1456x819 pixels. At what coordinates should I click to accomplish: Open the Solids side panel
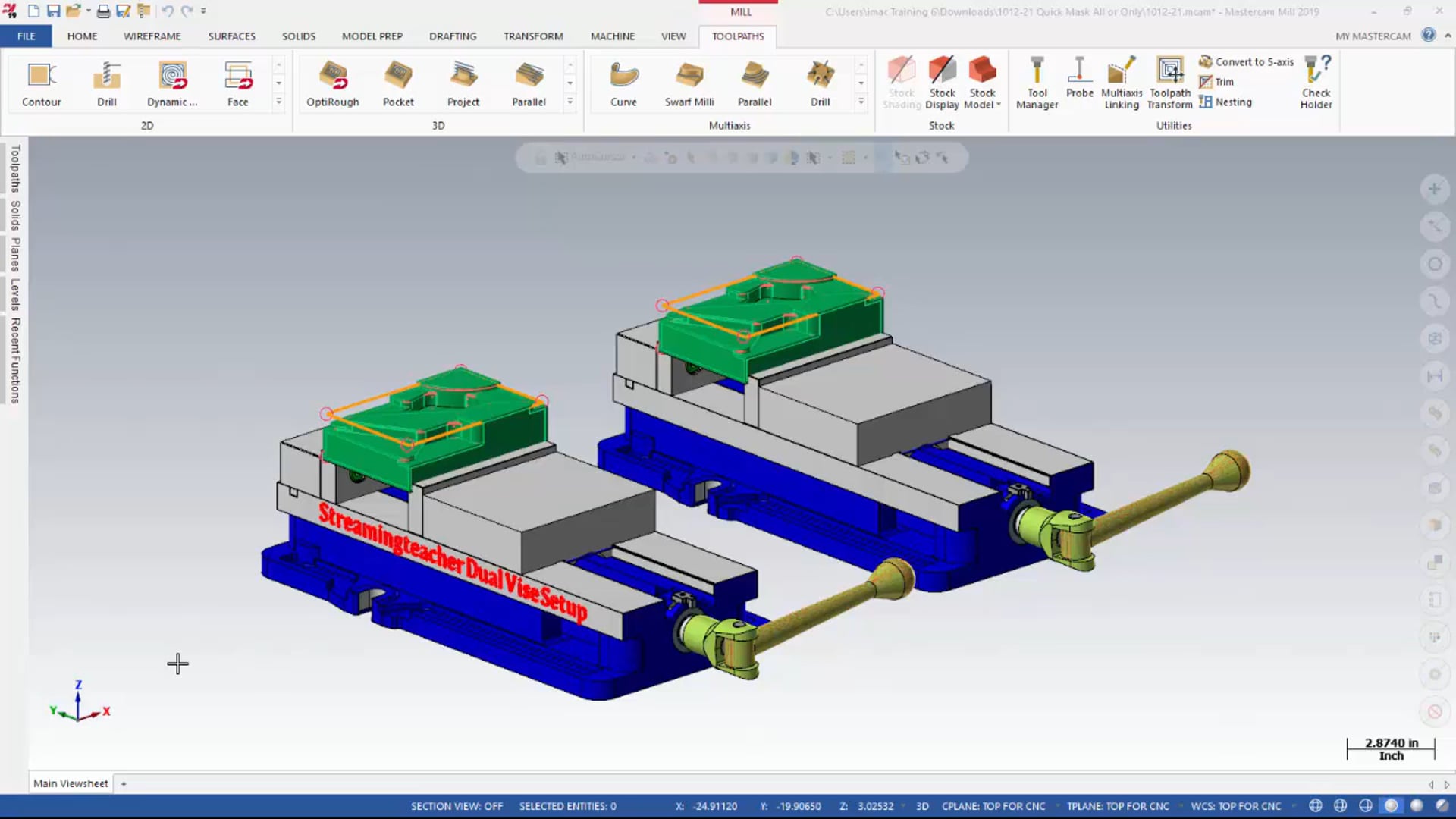tap(14, 215)
